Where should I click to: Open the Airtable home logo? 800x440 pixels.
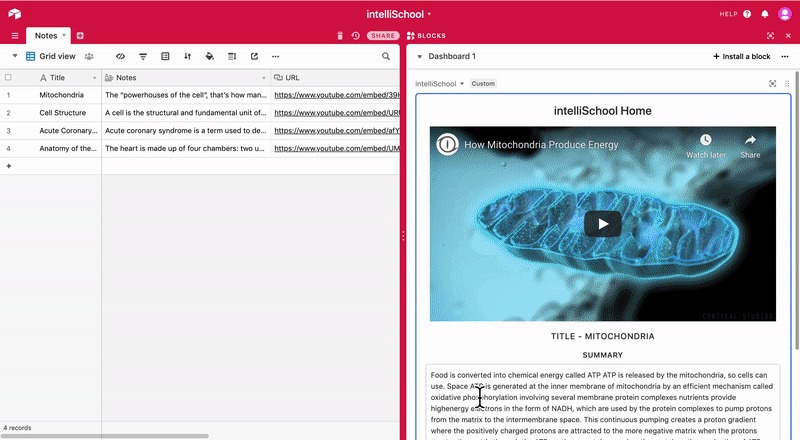pos(14,14)
